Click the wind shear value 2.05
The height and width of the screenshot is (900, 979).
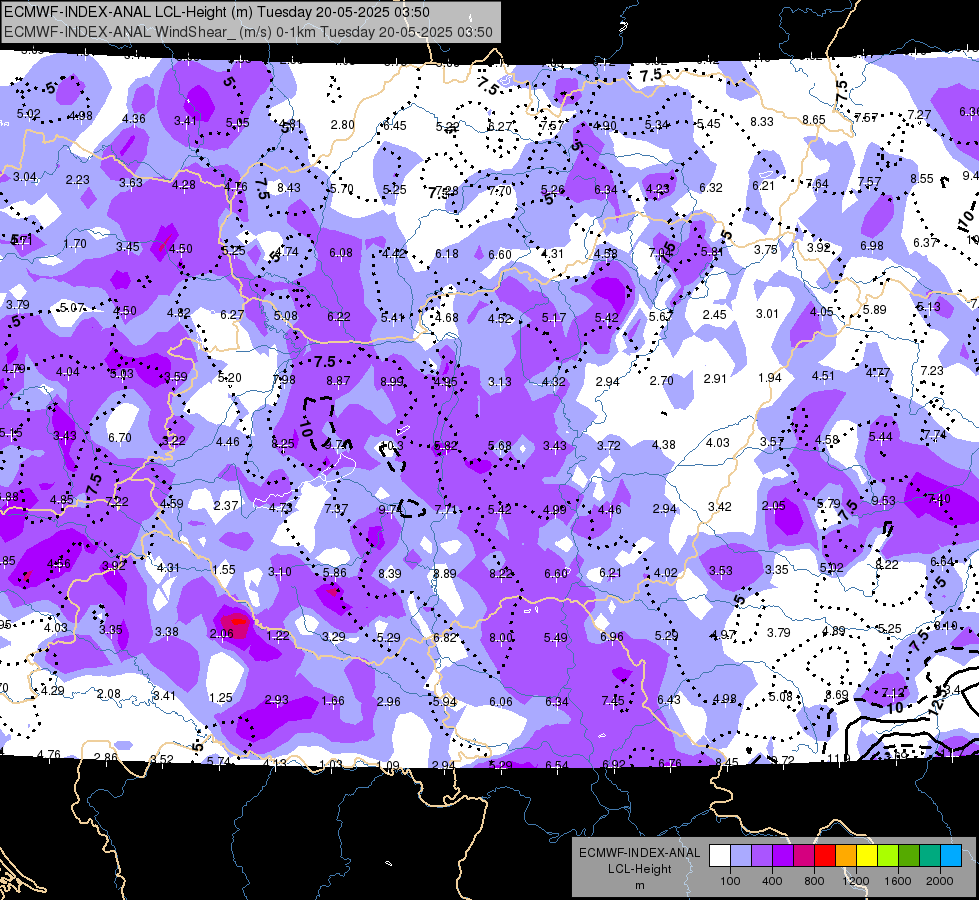773,505
